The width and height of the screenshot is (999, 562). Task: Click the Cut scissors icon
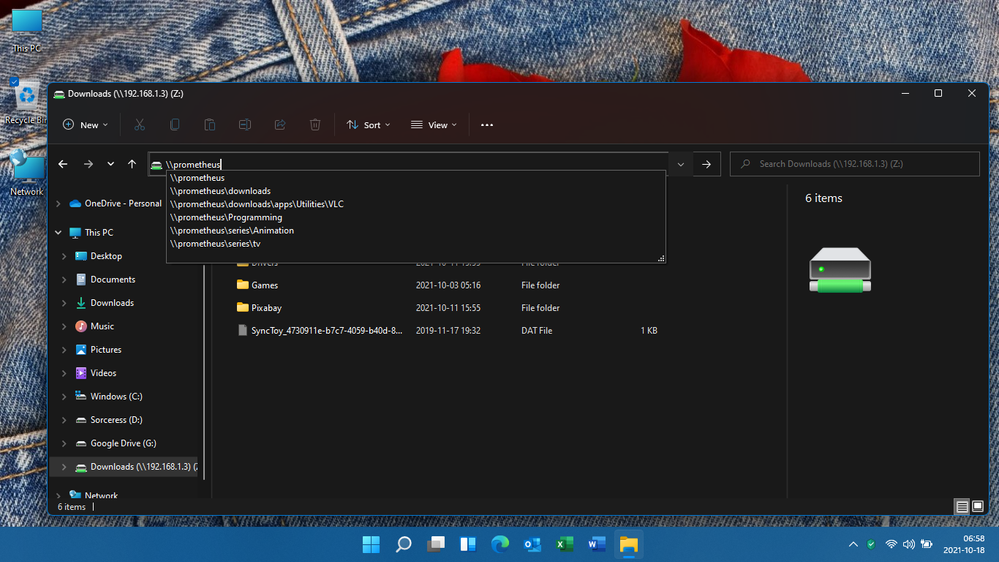140,125
